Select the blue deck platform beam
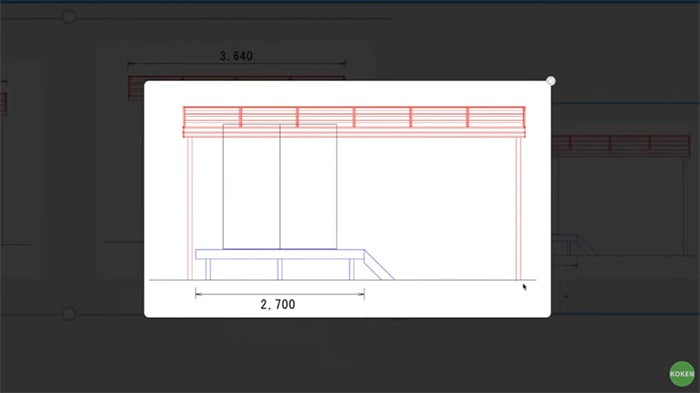The height and width of the screenshot is (393, 700). pyautogui.click(x=280, y=254)
